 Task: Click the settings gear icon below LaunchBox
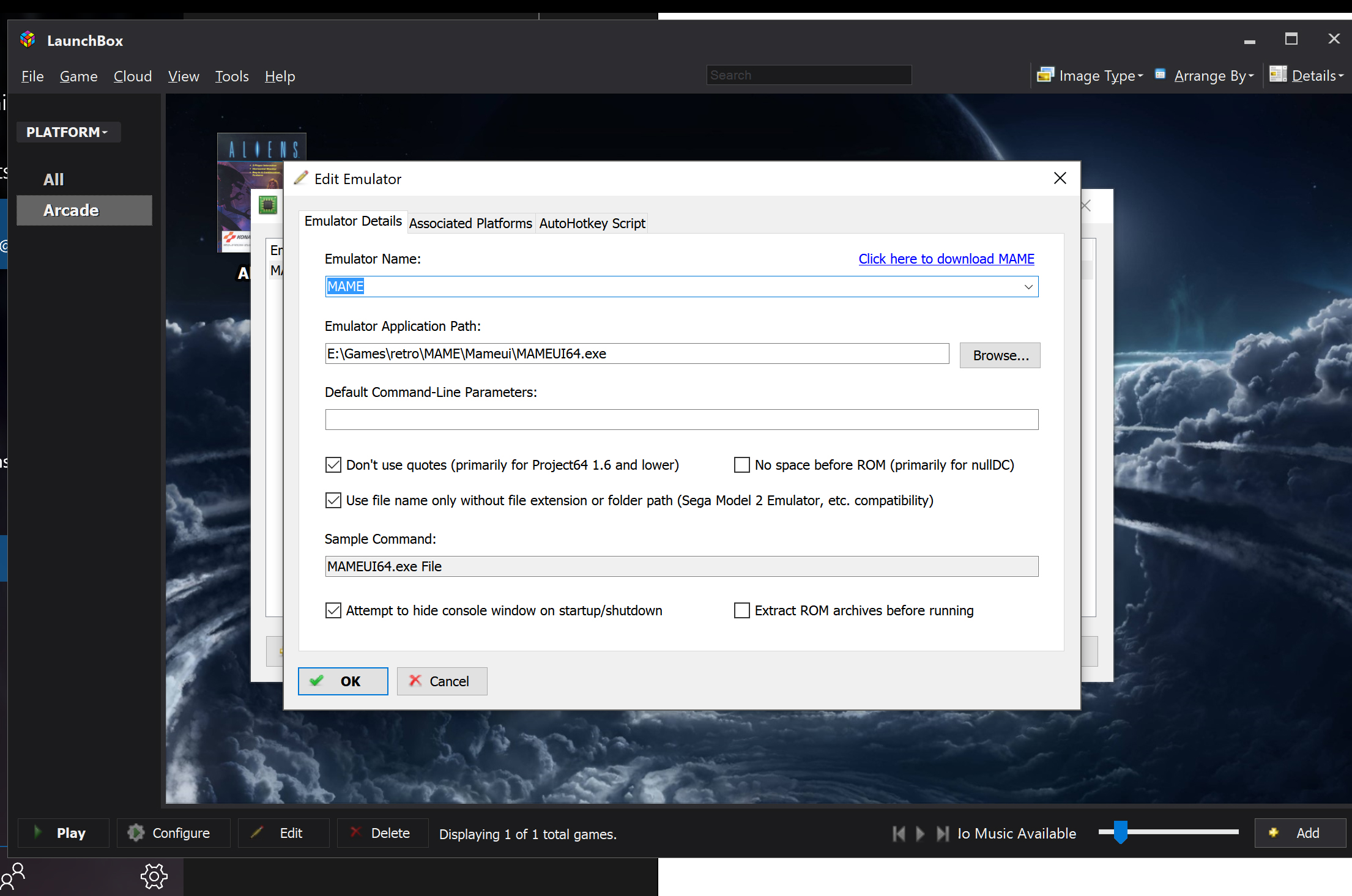154,876
